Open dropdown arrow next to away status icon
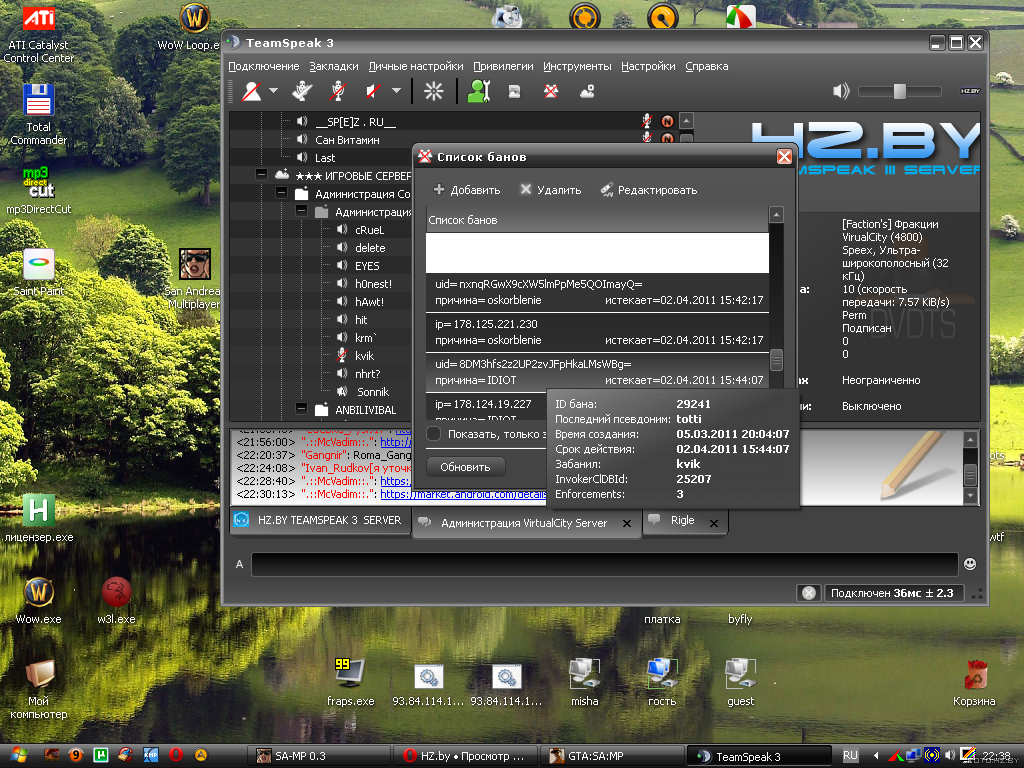The width and height of the screenshot is (1024, 768). 274,92
